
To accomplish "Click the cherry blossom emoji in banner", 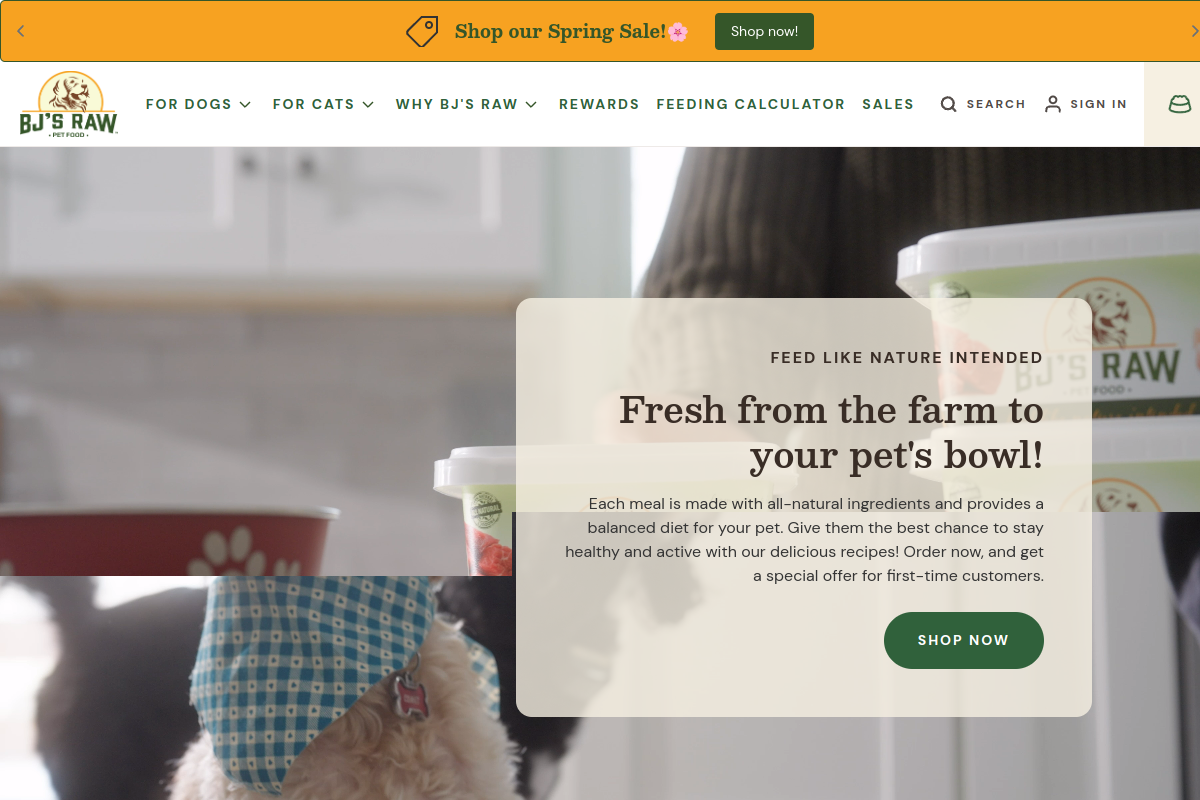I will click(678, 32).
